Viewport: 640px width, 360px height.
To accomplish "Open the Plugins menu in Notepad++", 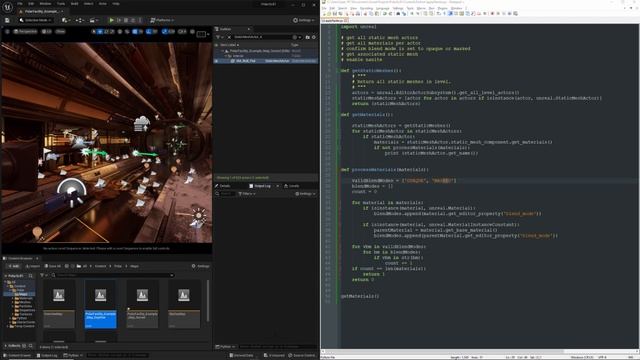I will point(442,8).
